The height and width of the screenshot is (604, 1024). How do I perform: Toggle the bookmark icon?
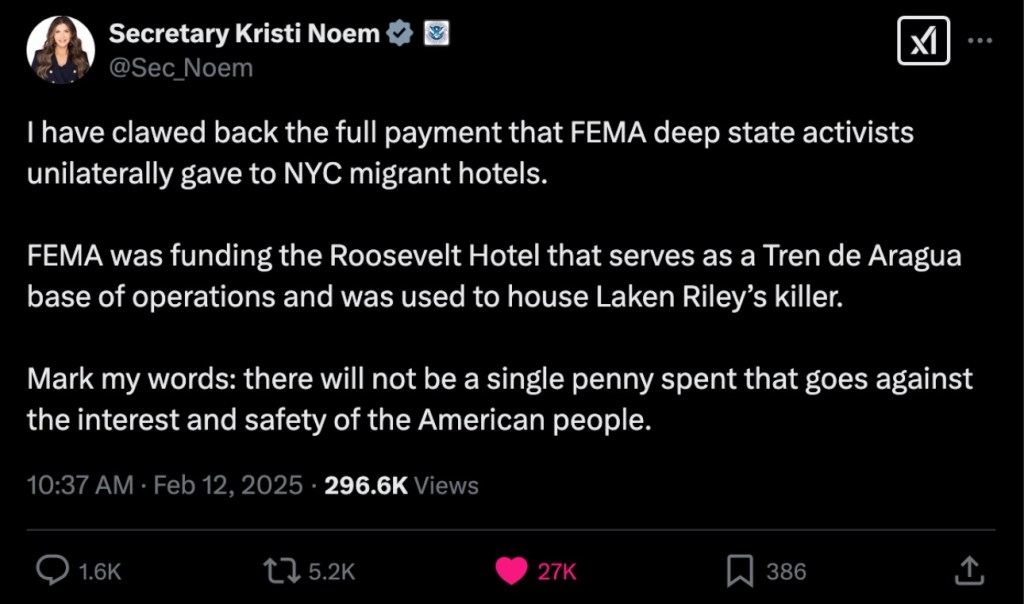pyautogui.click(x=739, y=570)
